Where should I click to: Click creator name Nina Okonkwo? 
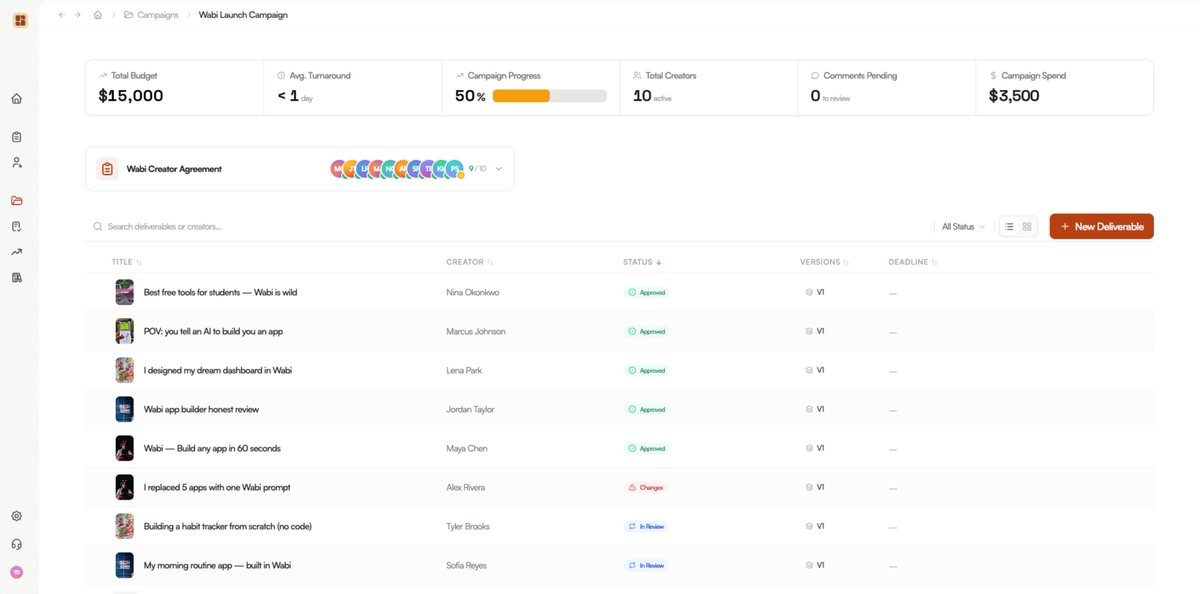474,293
